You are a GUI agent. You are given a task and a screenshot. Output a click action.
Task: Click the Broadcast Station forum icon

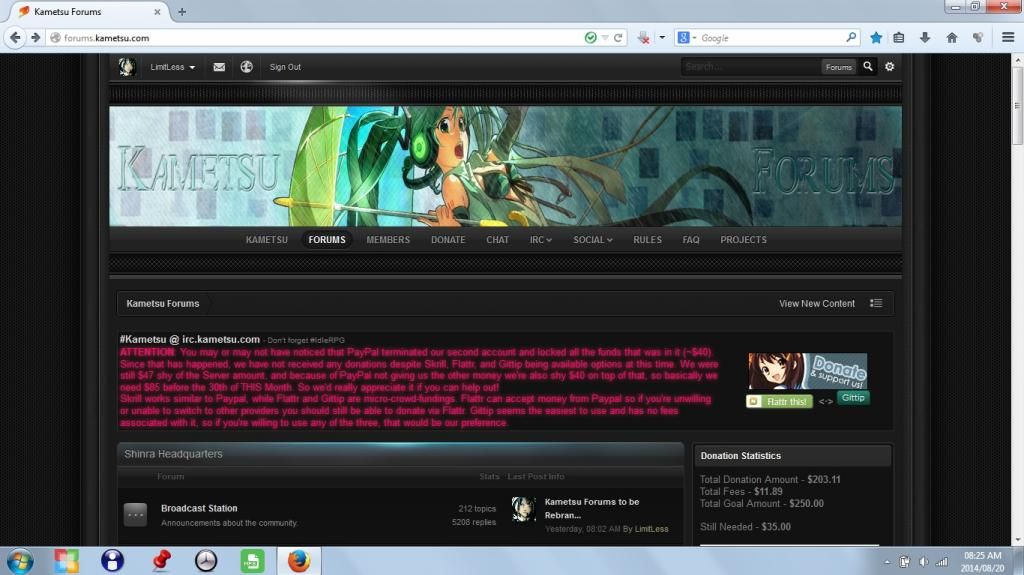point(135,515)
